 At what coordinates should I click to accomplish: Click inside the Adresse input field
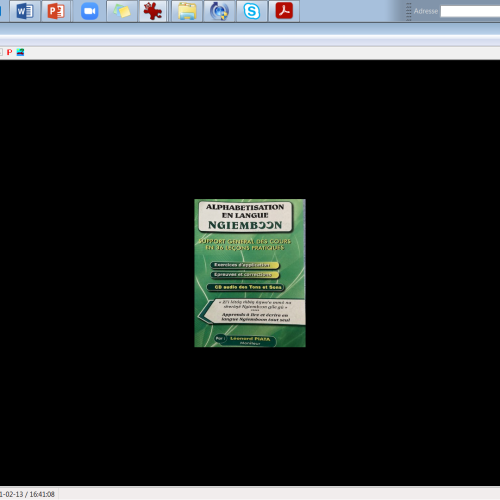coord(470,11)
